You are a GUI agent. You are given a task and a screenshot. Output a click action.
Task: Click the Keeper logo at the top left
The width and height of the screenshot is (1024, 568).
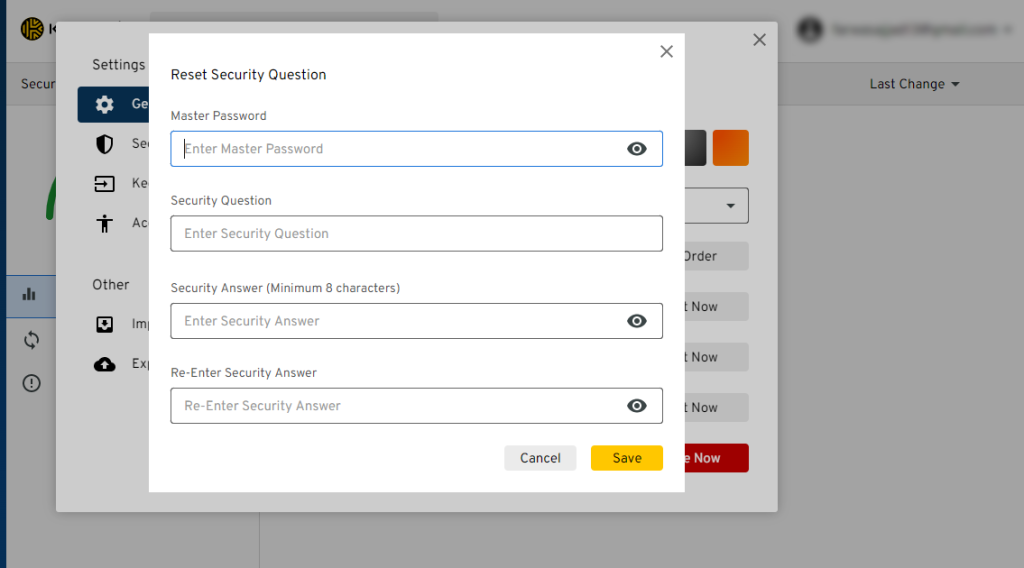tap(32, 29)
